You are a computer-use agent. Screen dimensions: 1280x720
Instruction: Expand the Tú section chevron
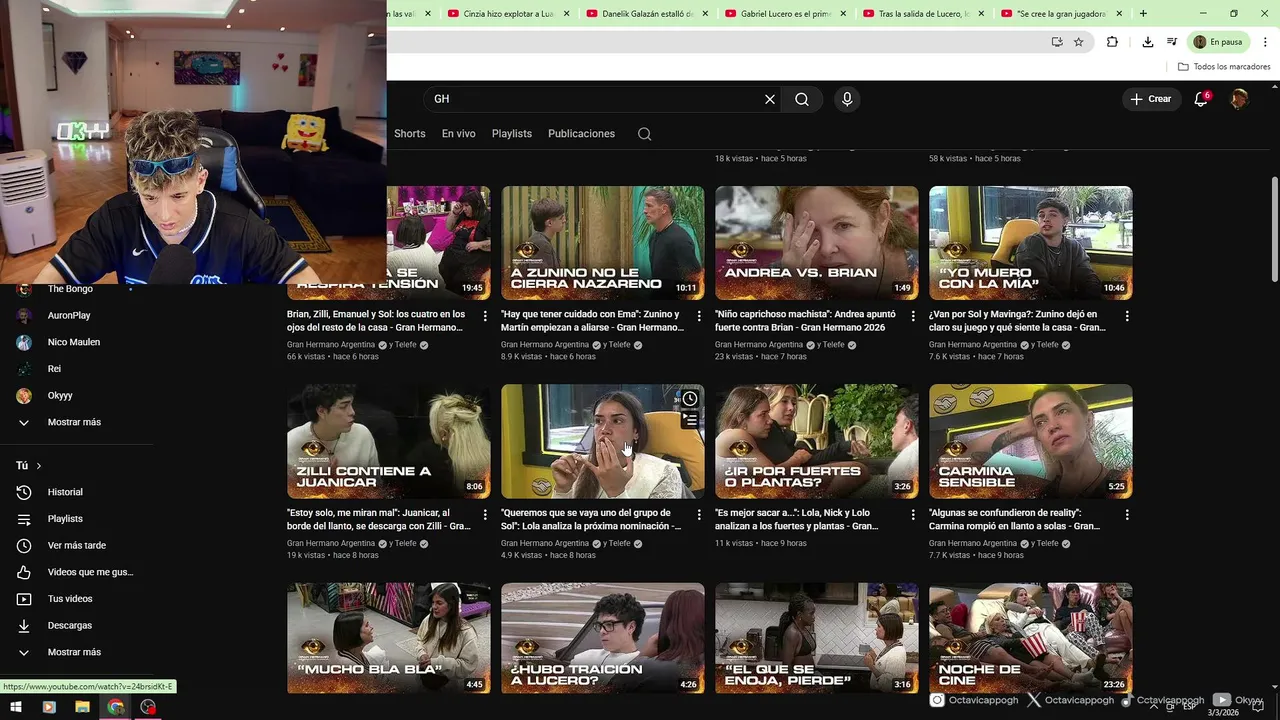tap(39, 466)
